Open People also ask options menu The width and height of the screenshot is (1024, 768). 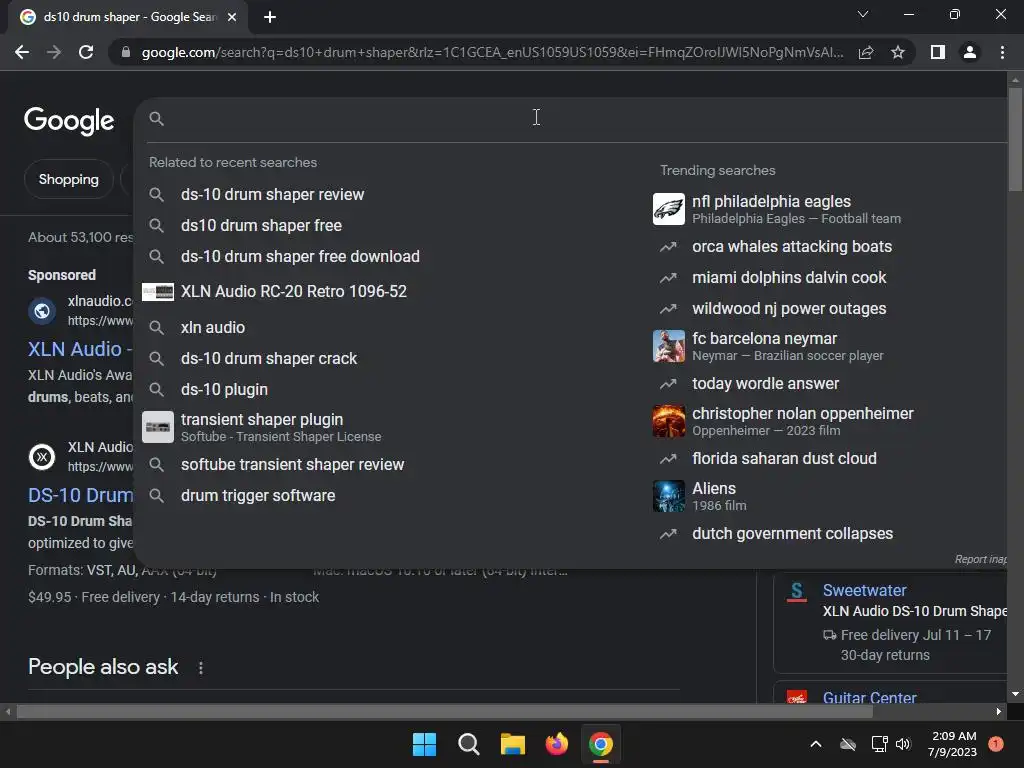tap(200, 668)
